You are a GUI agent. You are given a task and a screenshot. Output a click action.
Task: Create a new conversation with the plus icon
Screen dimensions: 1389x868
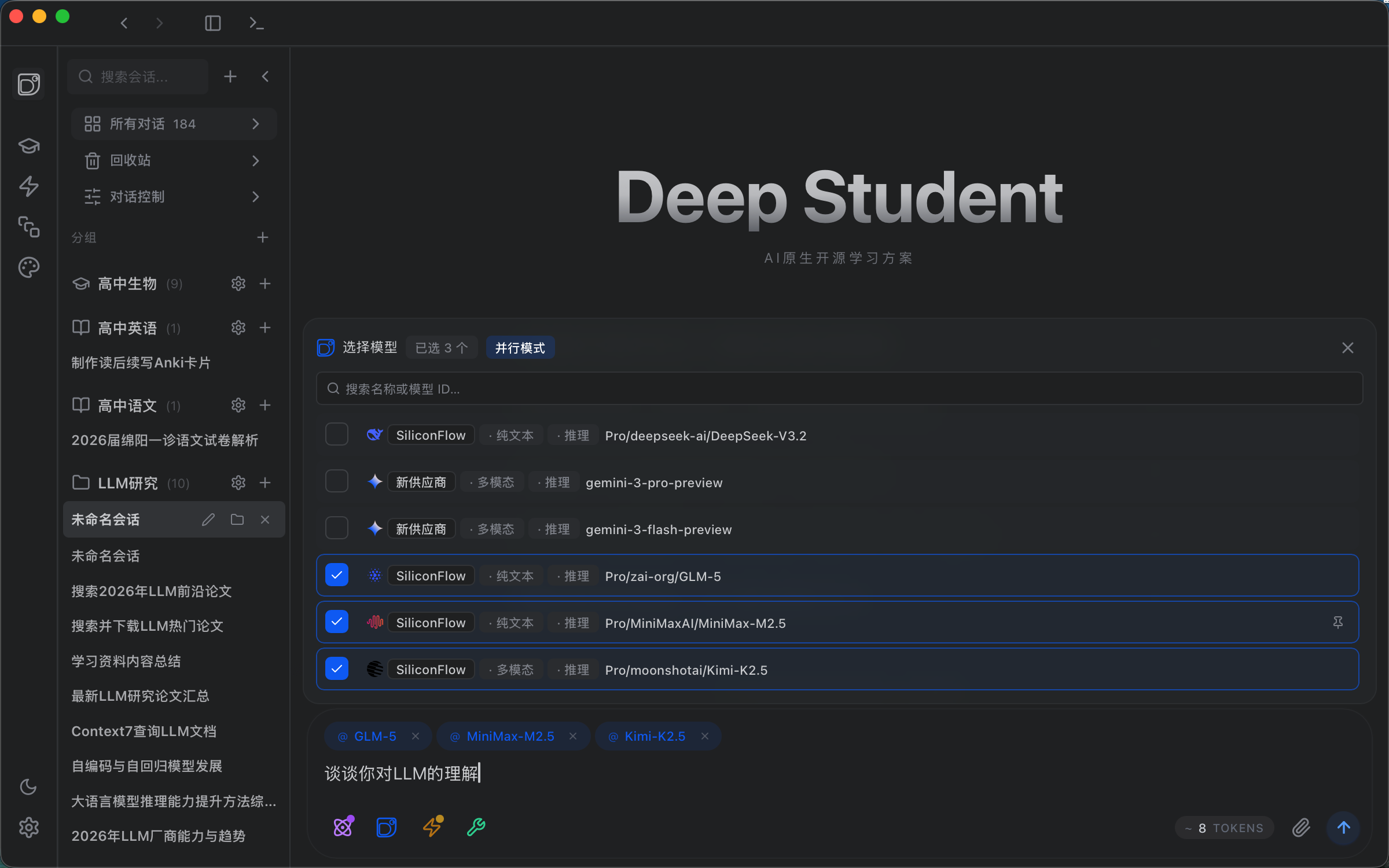[230, 76]
